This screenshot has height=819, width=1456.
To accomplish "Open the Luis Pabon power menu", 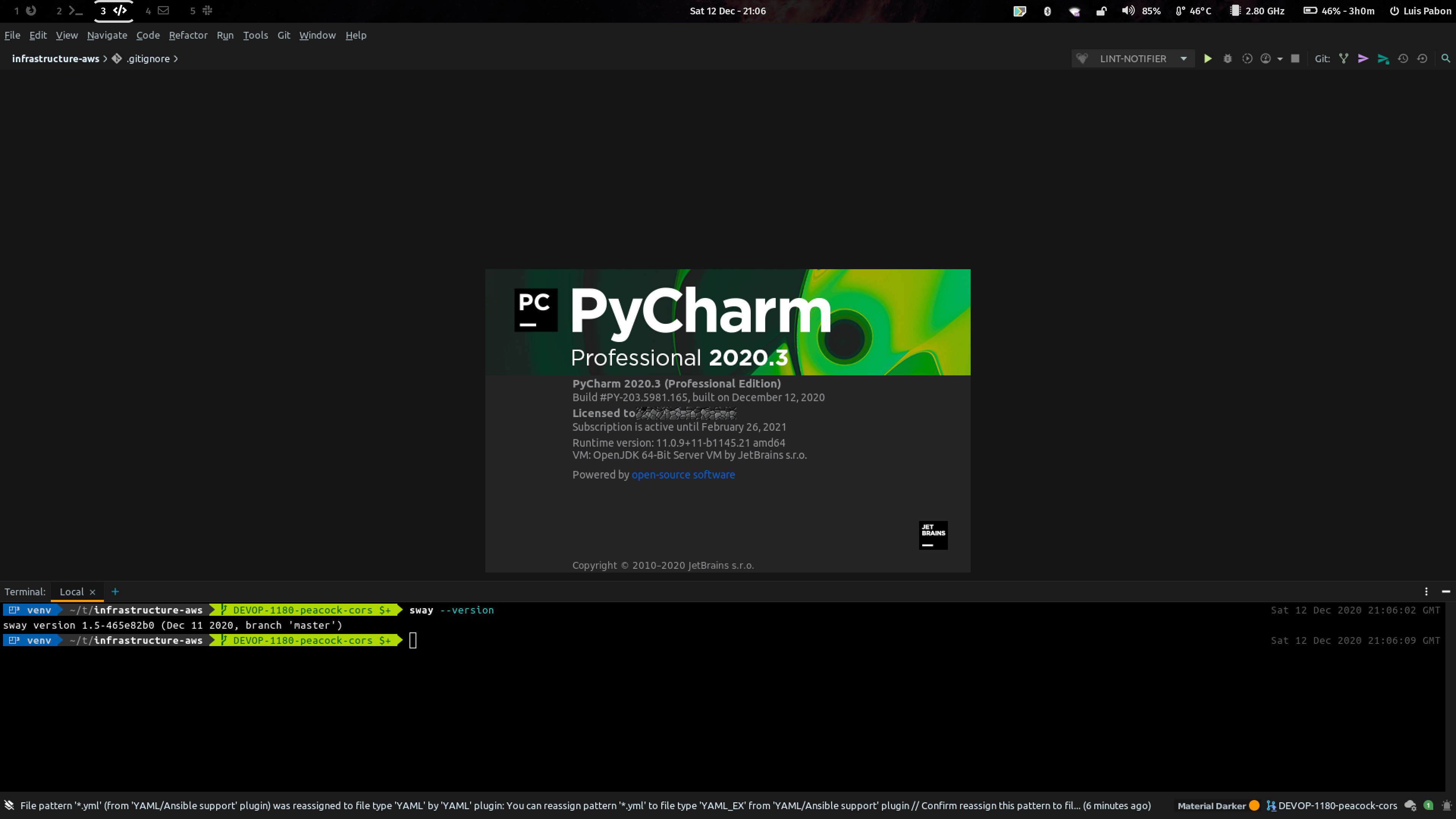I will pyautogui.click(x=1420, y=11).
